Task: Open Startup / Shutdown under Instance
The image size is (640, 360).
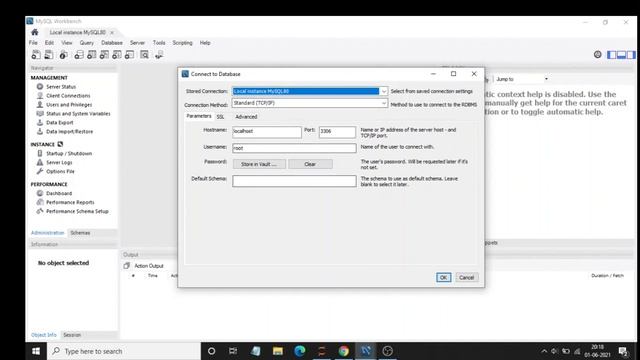Action: 69,153
